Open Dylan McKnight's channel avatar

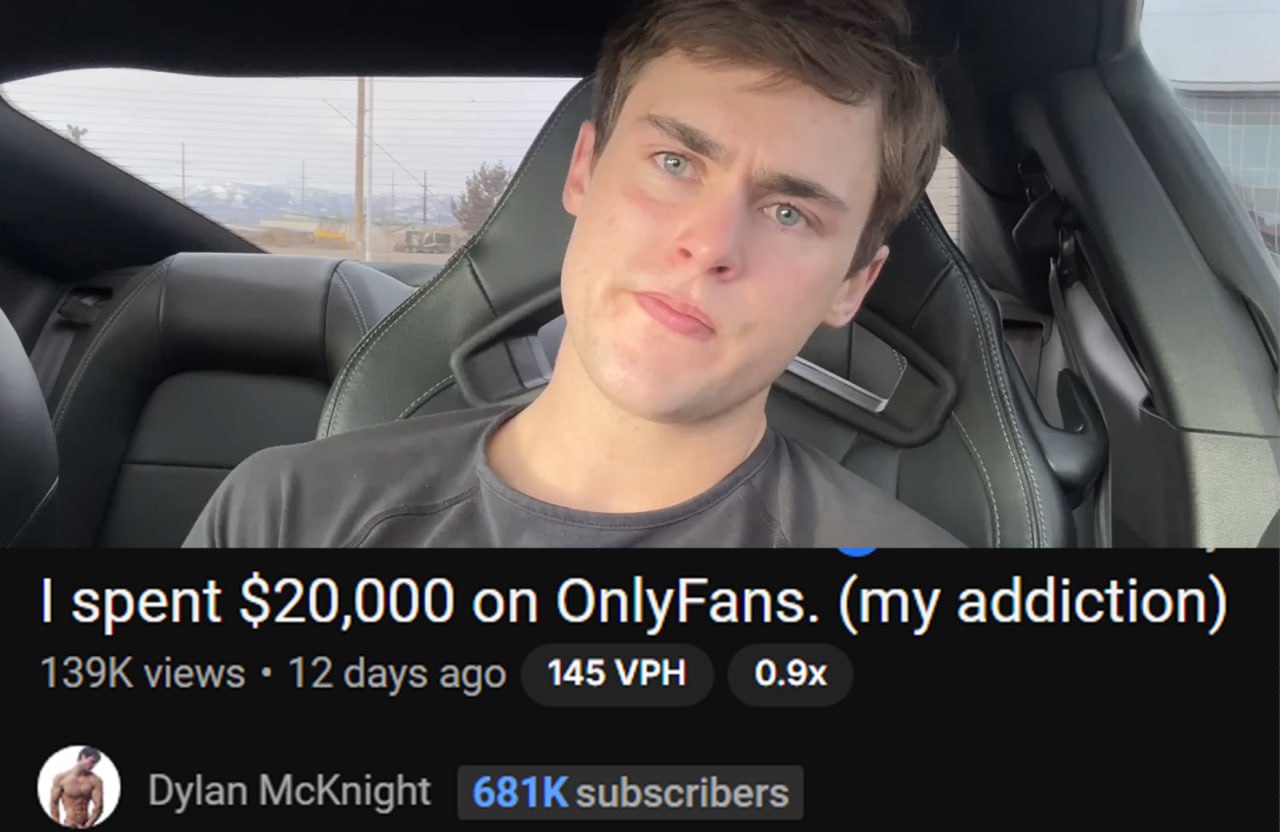79,786
